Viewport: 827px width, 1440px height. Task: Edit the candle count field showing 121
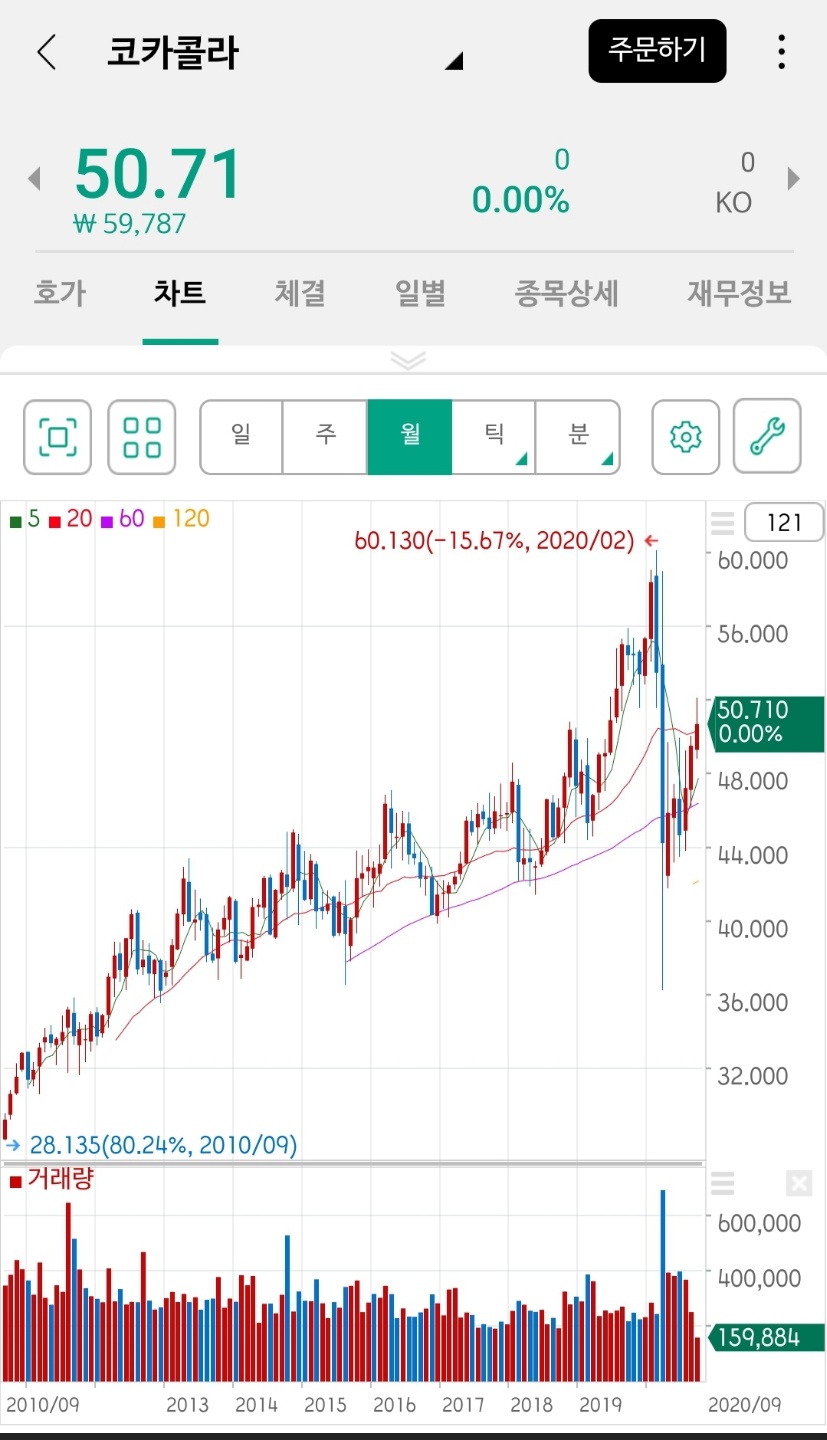coord(784,522)
